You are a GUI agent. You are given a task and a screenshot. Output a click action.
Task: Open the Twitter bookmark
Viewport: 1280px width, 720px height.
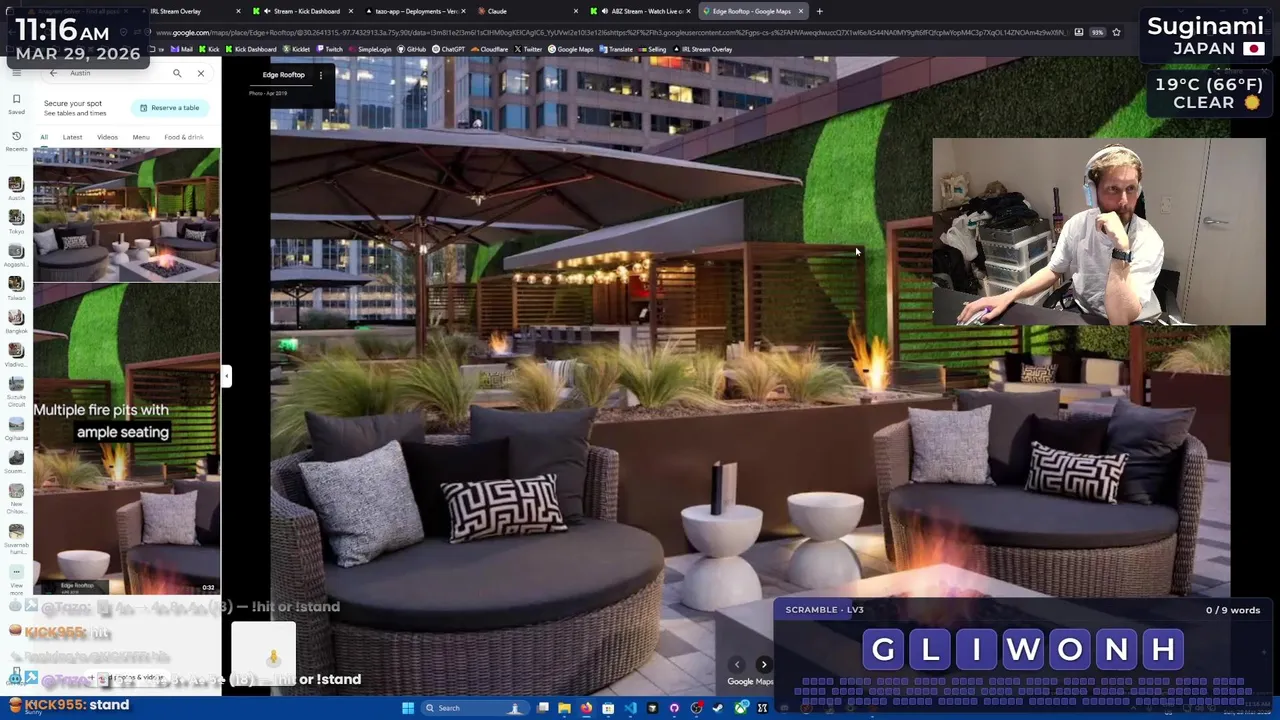[528, 49]
